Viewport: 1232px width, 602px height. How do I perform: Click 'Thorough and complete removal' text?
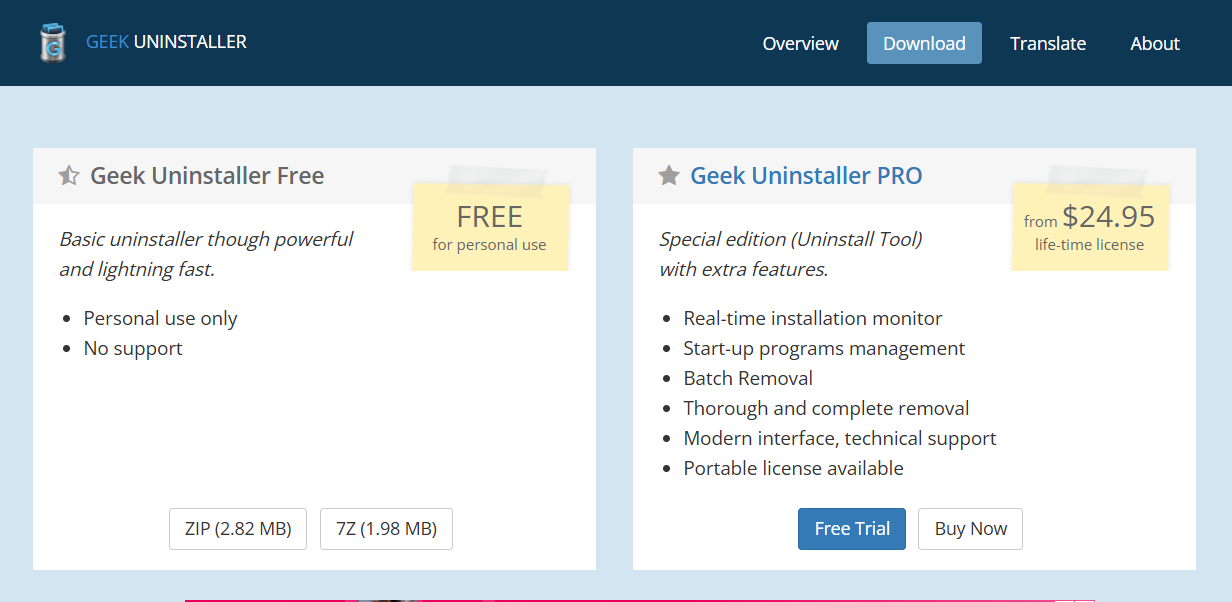[x=826, y=408]
